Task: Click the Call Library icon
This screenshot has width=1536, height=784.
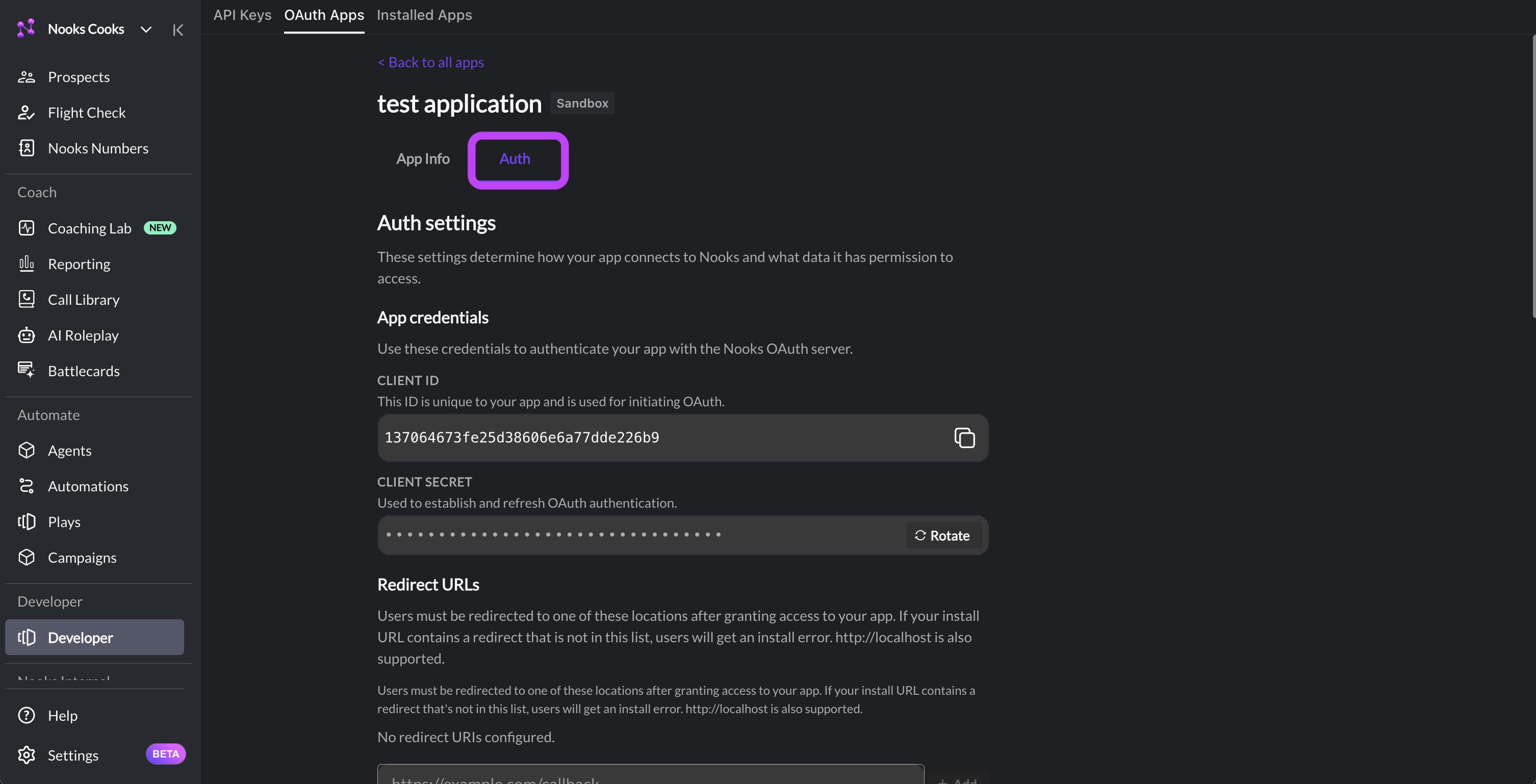Action: point(26,299)
